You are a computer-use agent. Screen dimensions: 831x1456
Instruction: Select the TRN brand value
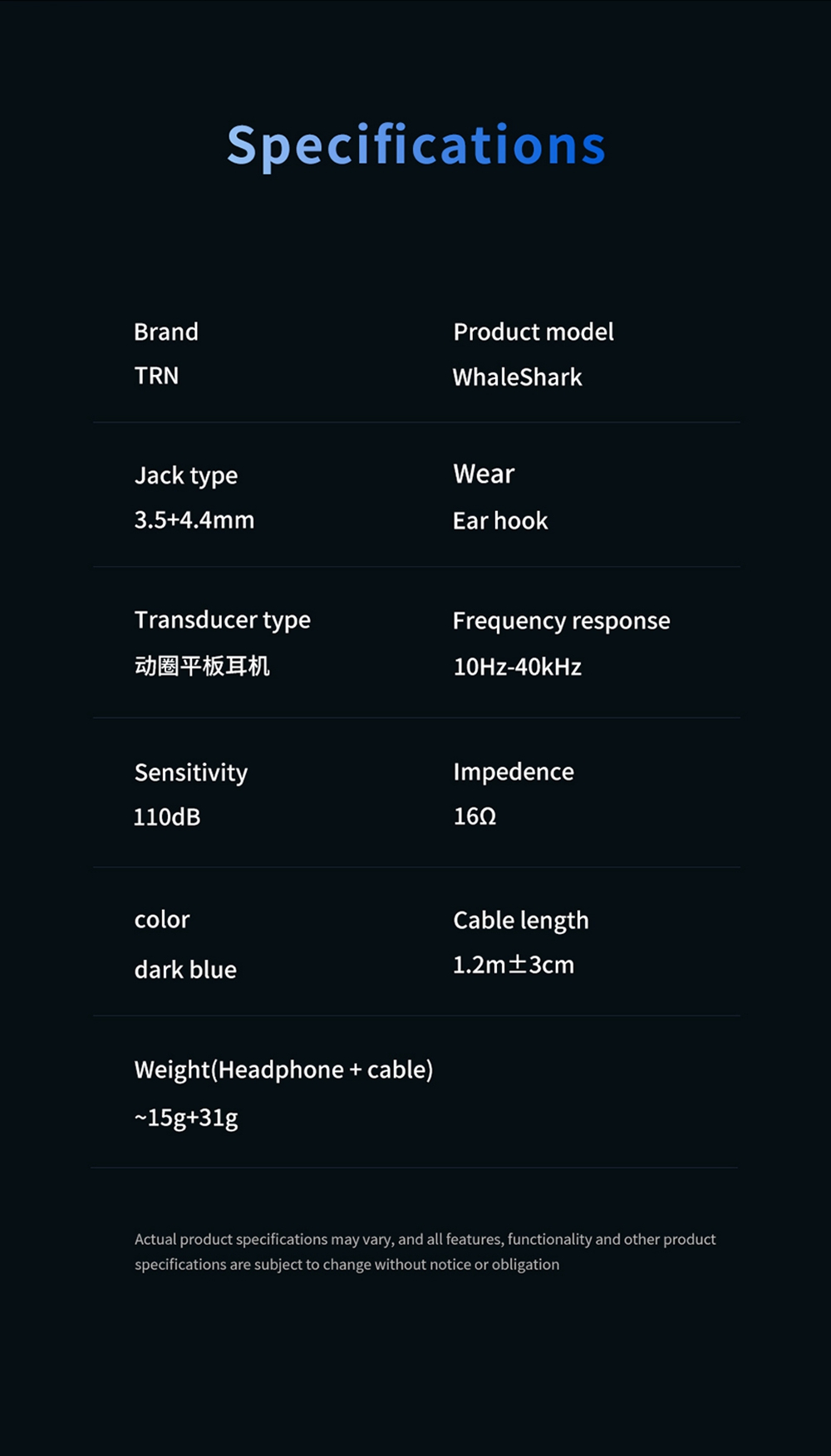(156, 376)
